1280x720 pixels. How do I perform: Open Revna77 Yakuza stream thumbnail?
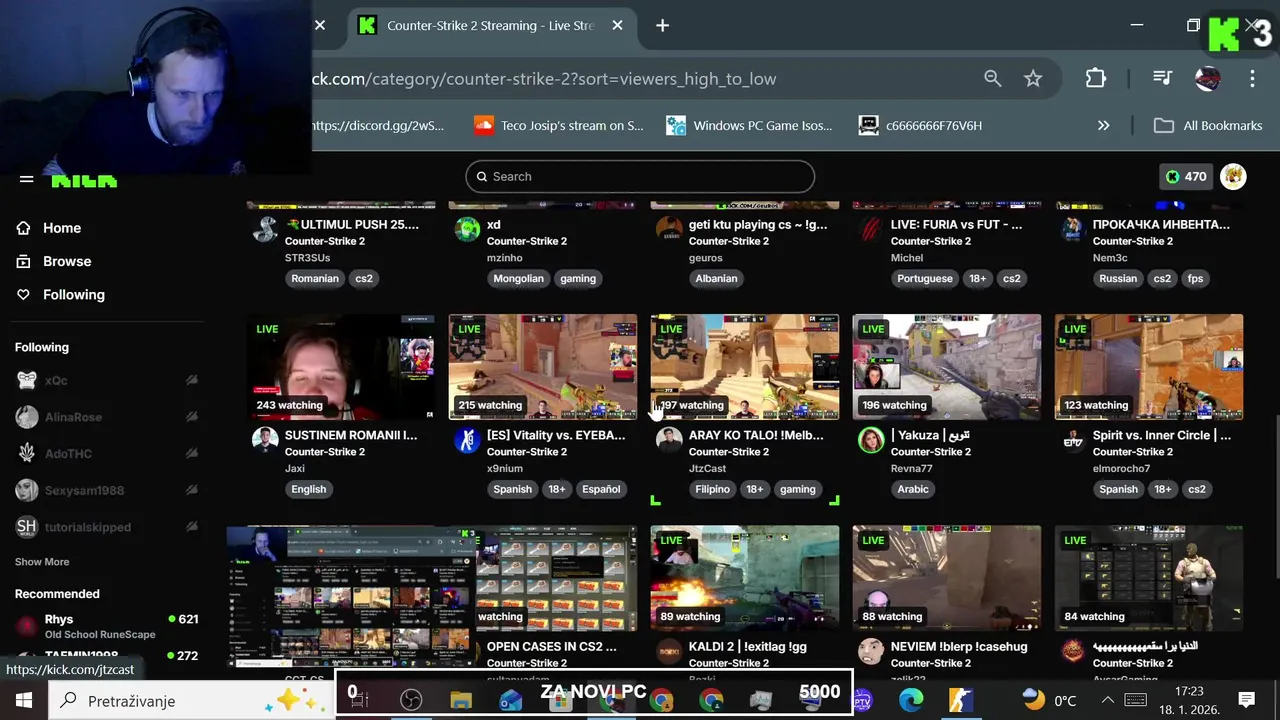[947, 367]
